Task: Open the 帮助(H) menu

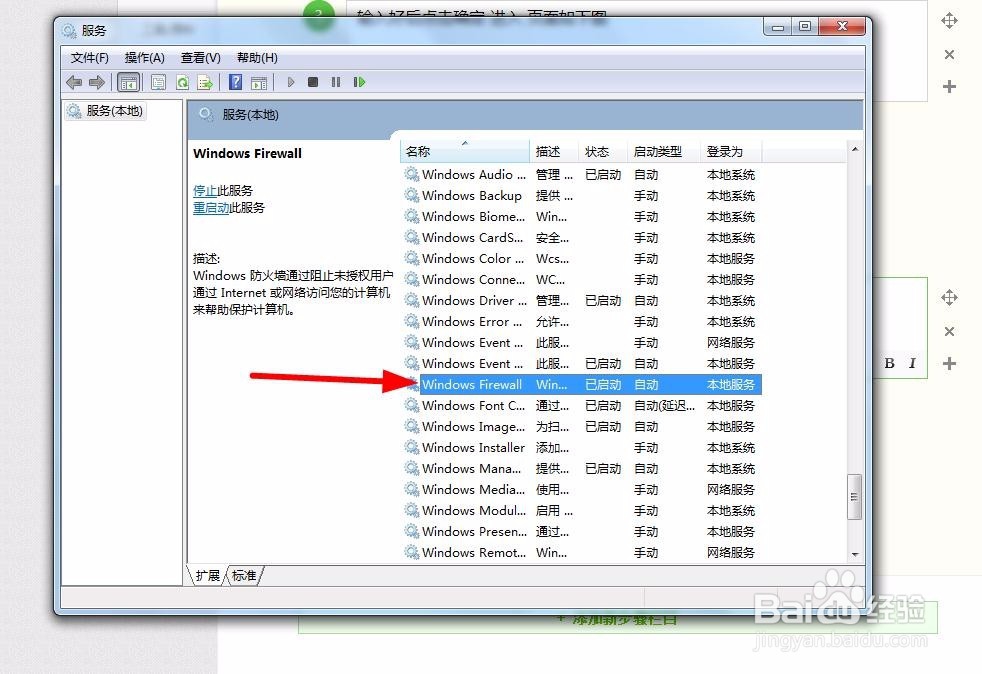Action: pos(257,58)
